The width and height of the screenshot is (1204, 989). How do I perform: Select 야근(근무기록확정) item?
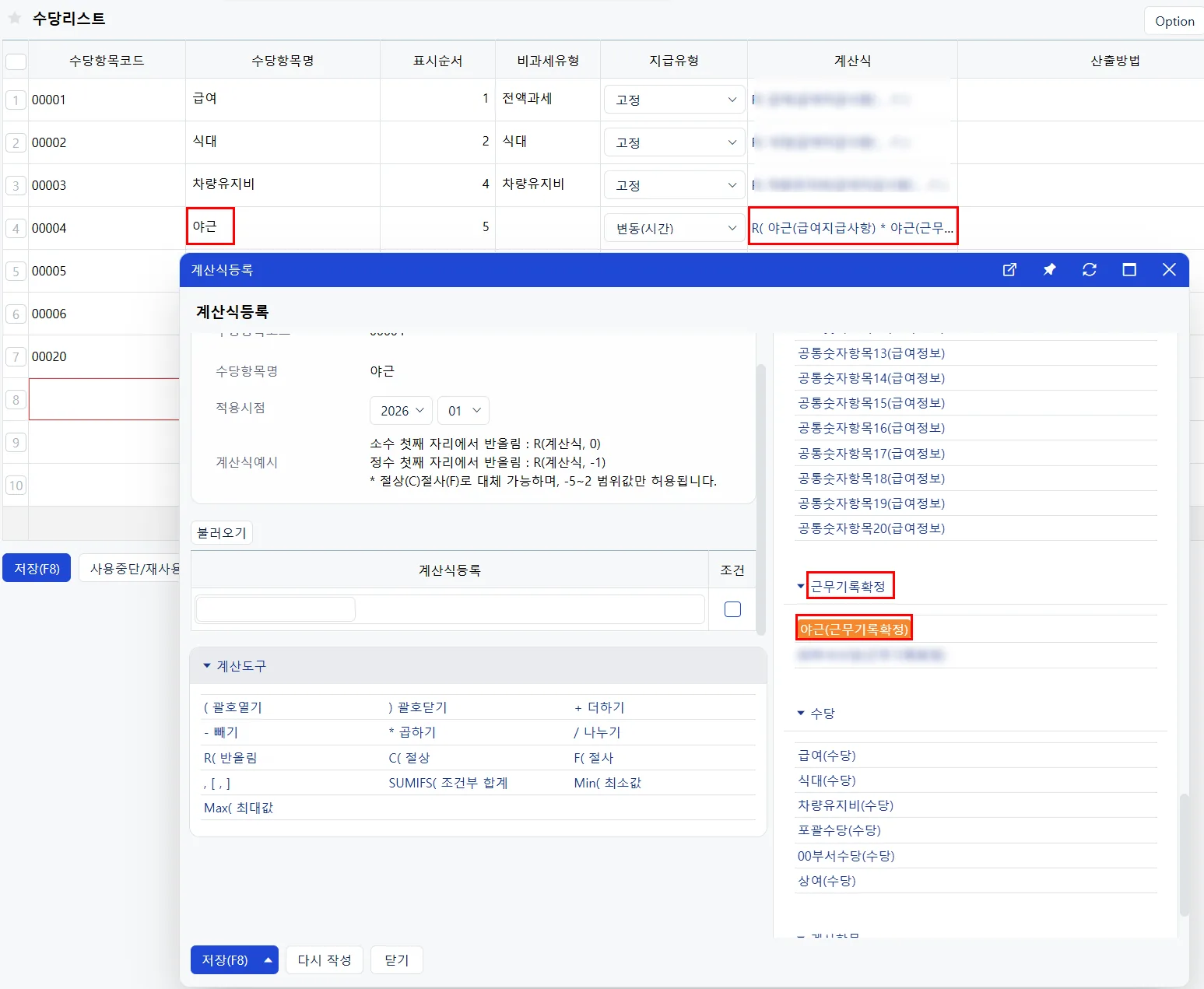(854, 629)
